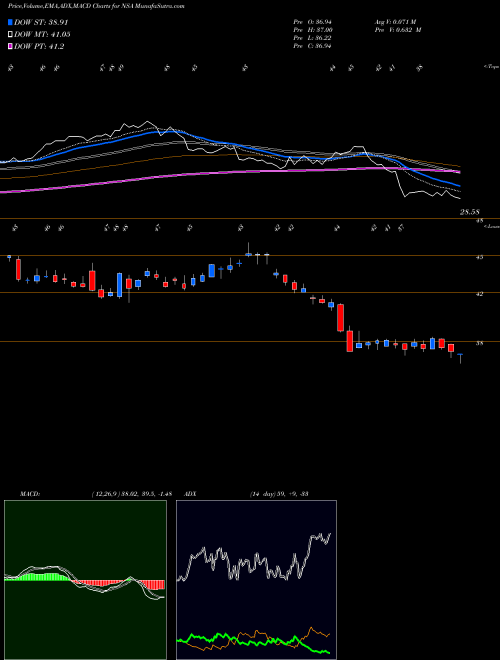Click the 'Pre V: 0.632 M' volume text
Screen dimensions: 500x660
point(398,30)
